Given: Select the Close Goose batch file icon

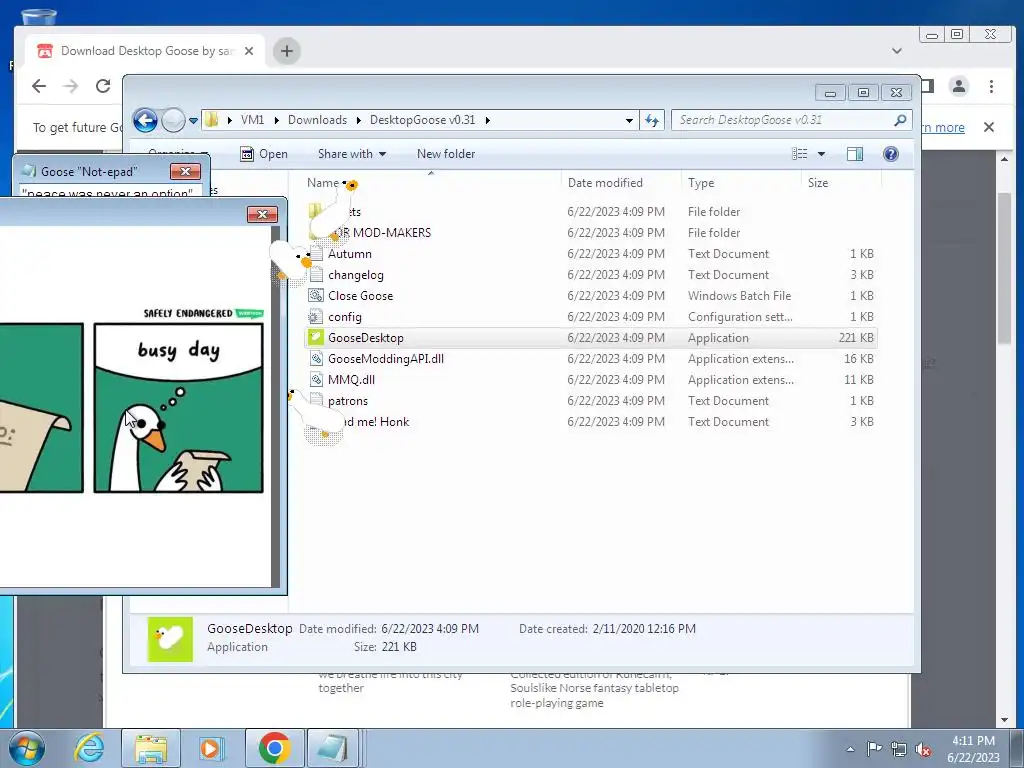Looking at the screenshot, I should click(316, 296).
